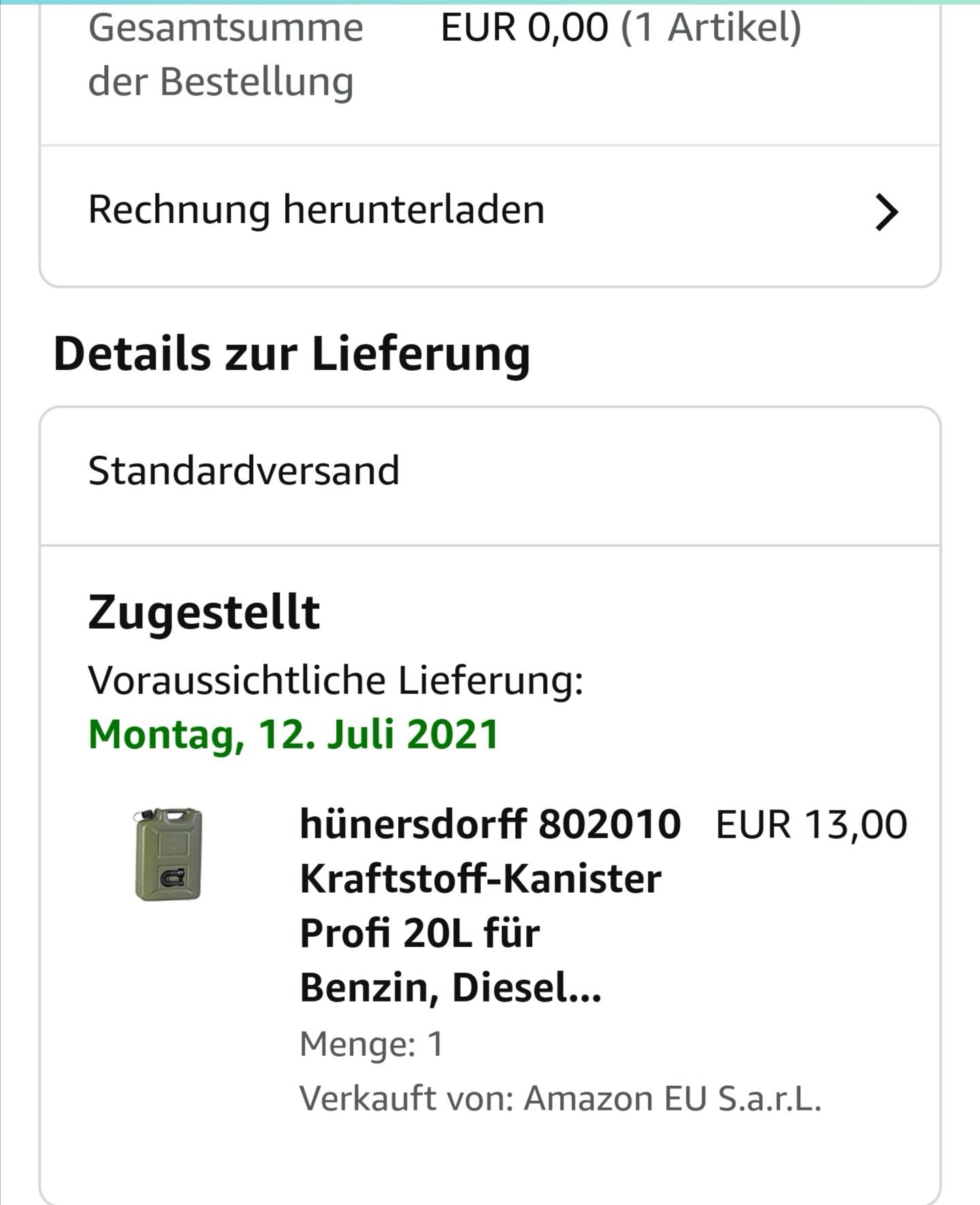Select the EUR 13,00 item price
Image resolution: width=980 pixels, height=1205 pixels.
coord(811,825)
